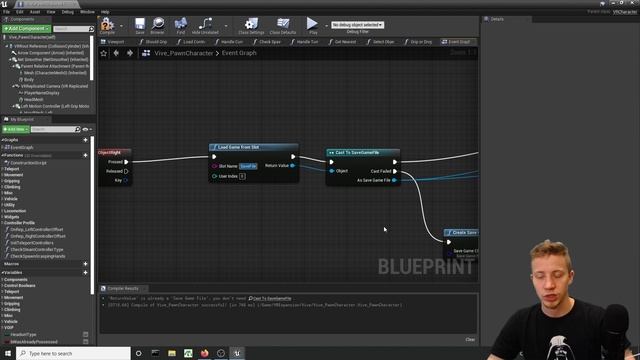The width and height of the screenshot is (640, 360).
Task: Open the Unity-like hub icon on taskbar
Action: coord(221,353)
